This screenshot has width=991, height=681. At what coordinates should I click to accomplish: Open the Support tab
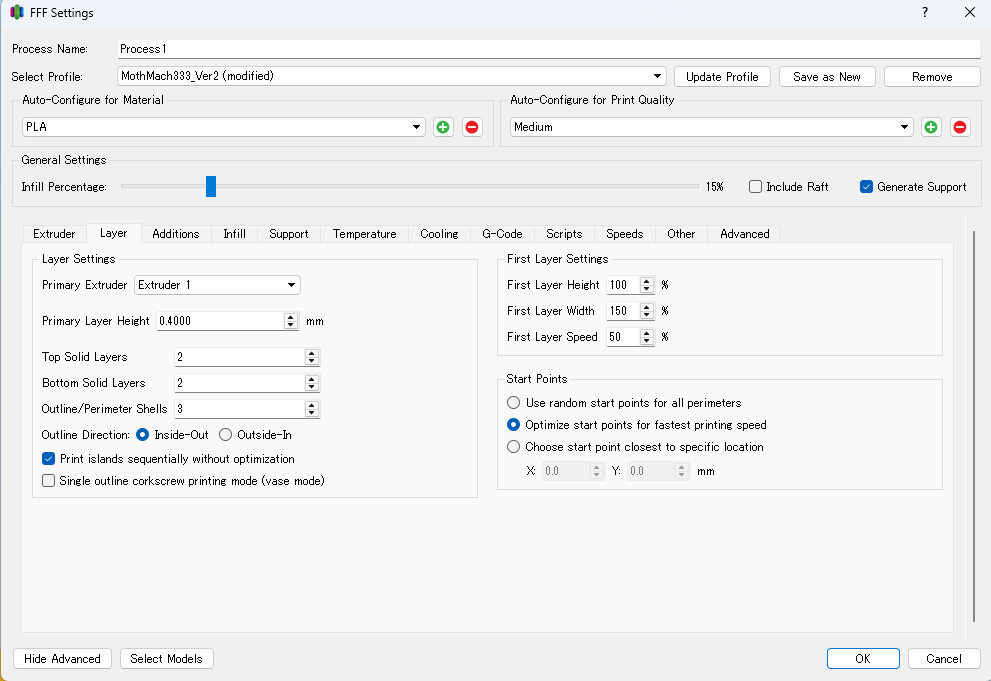coord(289,234)
